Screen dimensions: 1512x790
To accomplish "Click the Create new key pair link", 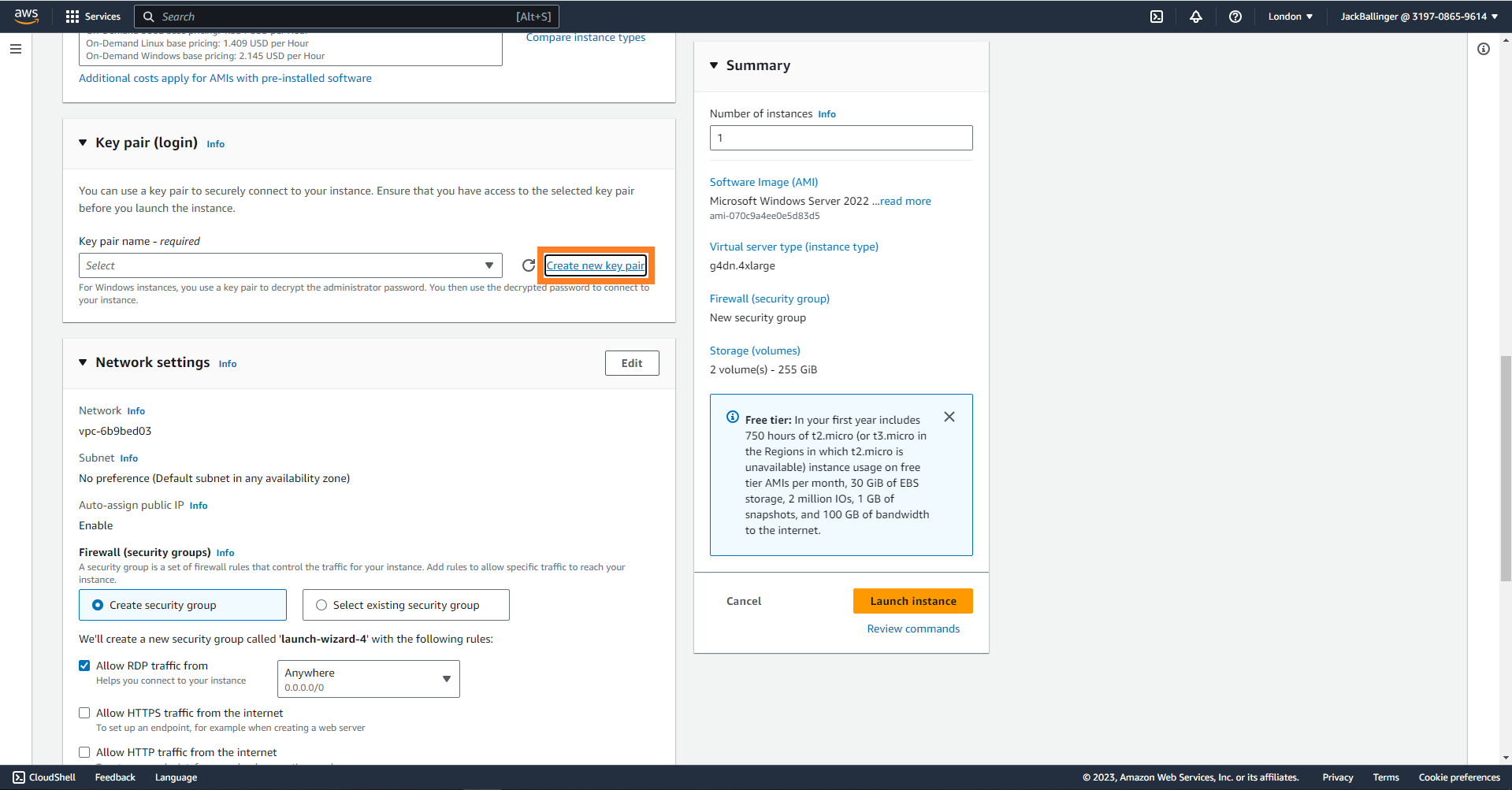I will [x=595, y=265].
